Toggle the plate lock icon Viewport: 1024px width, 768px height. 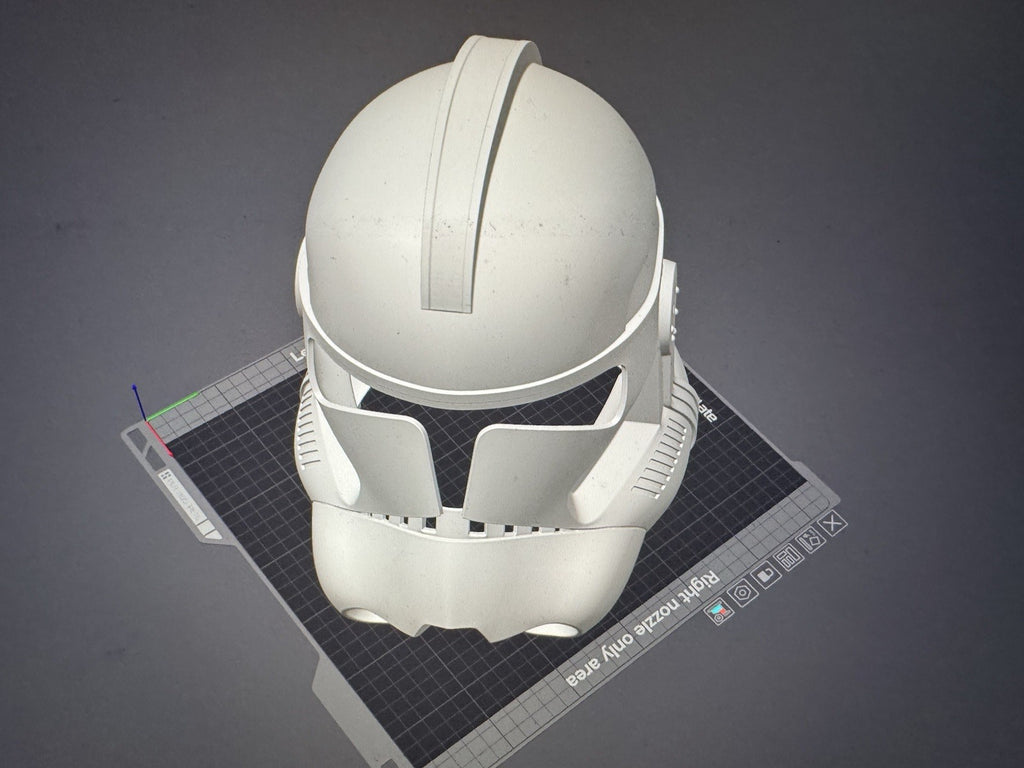click(766, 575)
